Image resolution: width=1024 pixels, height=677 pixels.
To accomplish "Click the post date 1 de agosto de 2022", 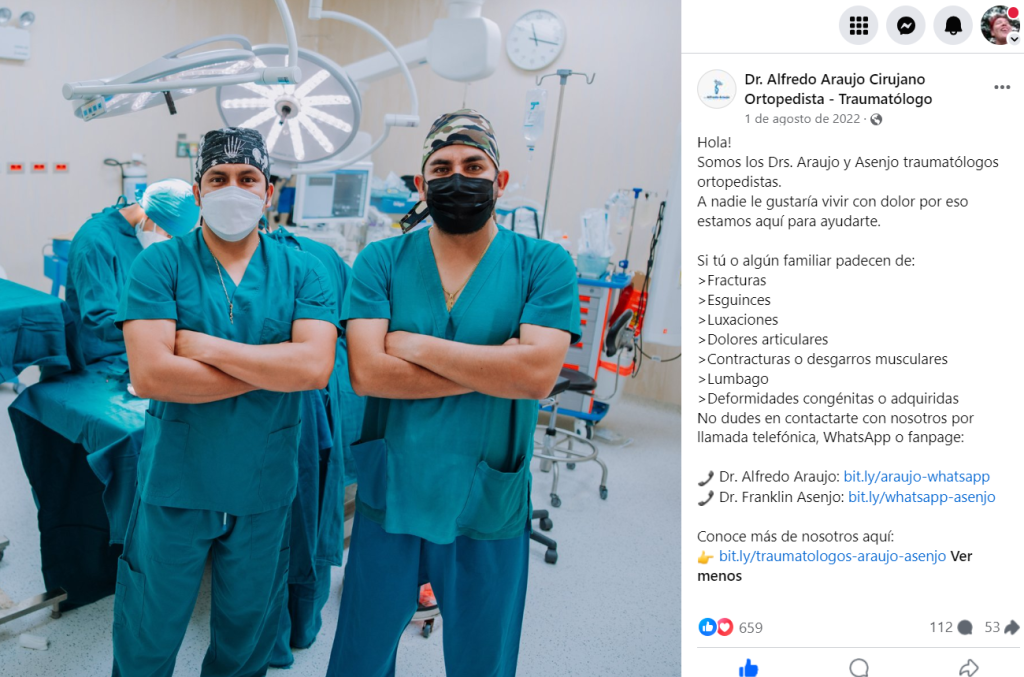I will coord(802,119).
